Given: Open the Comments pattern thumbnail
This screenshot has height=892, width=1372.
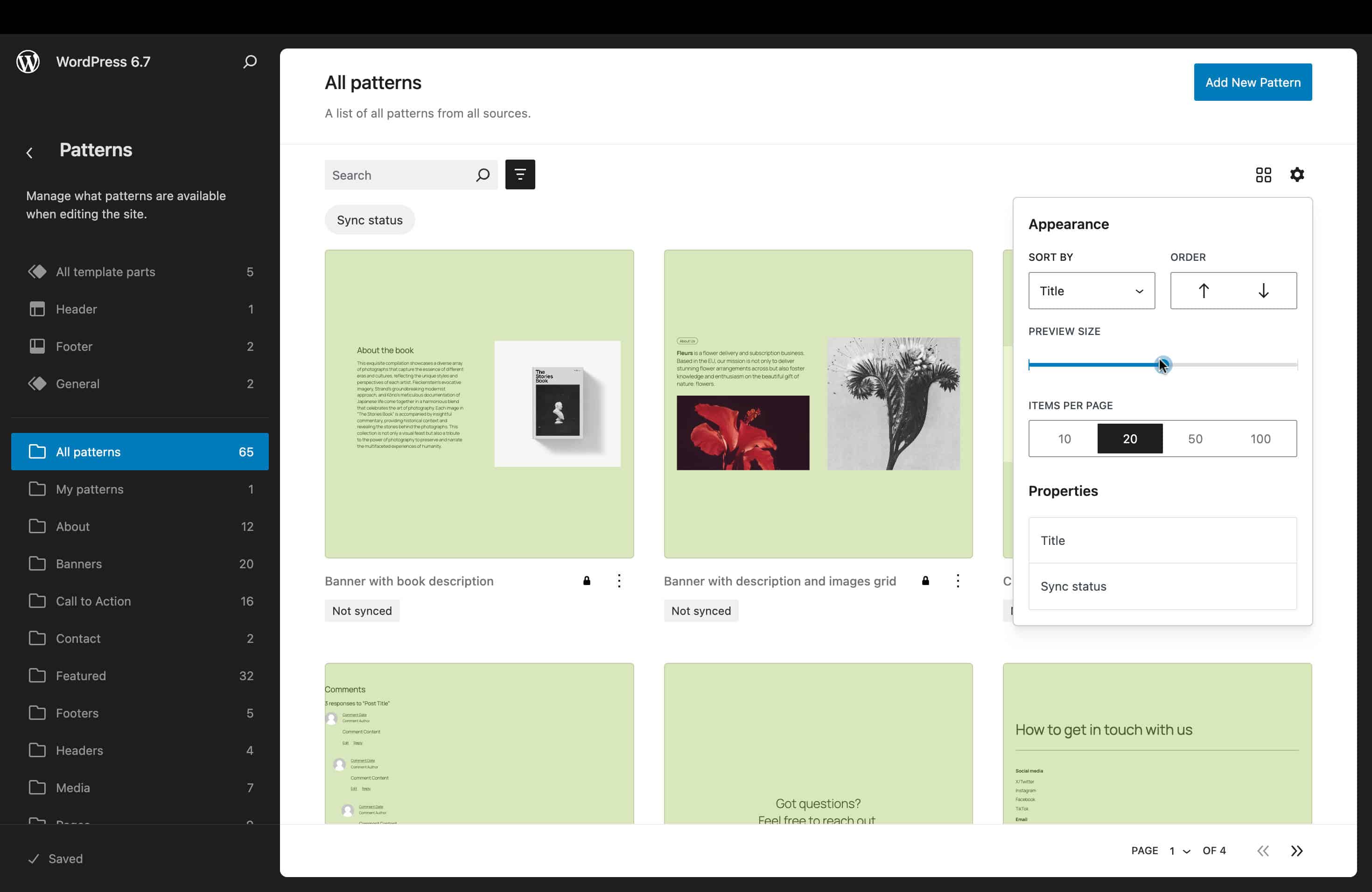Looking at the screenshot, I should (479, 744).
